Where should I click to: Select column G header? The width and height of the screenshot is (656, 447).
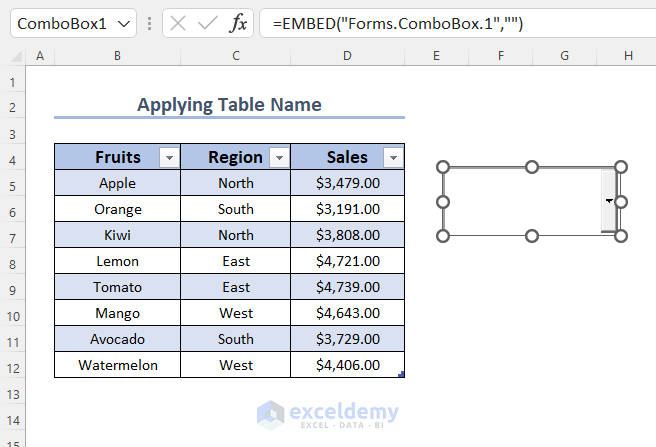[565, 56]
